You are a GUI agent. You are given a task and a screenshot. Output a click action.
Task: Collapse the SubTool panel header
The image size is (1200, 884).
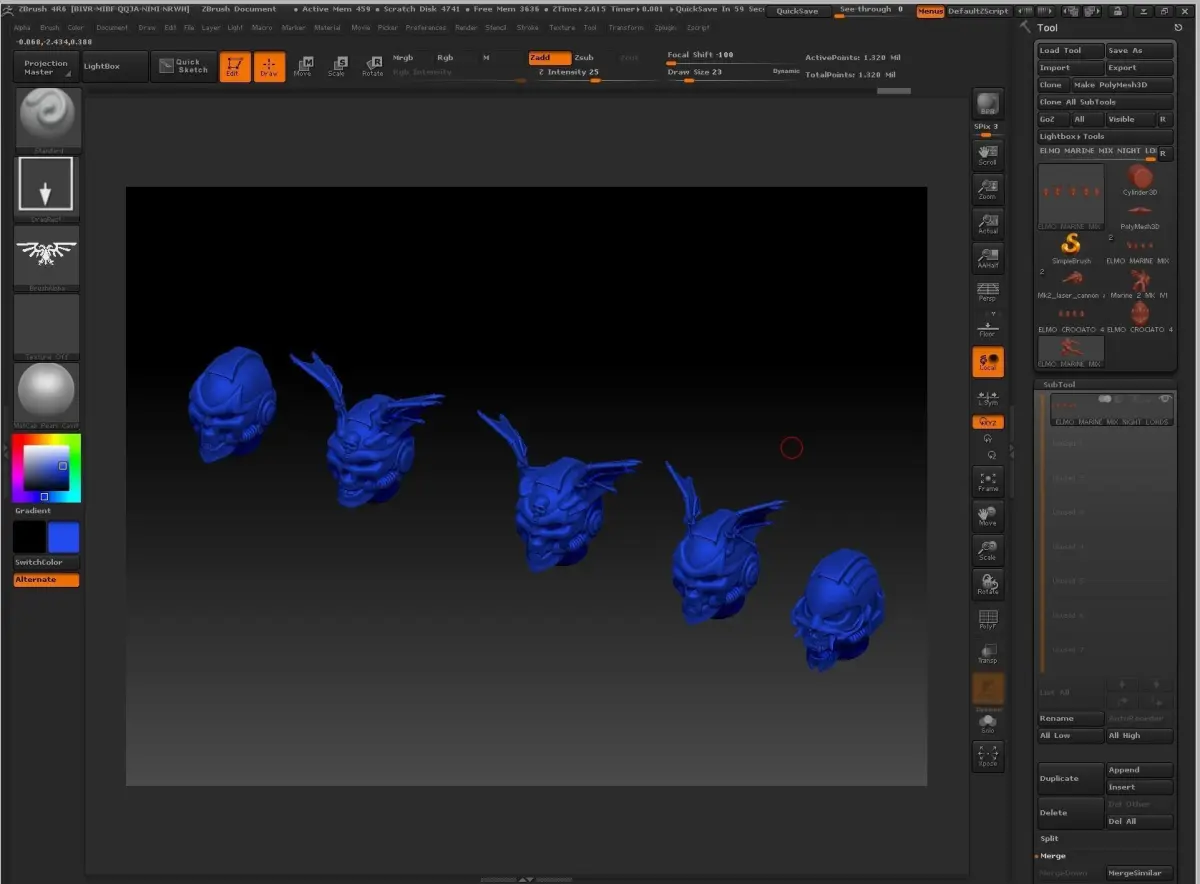(1059, 384)
